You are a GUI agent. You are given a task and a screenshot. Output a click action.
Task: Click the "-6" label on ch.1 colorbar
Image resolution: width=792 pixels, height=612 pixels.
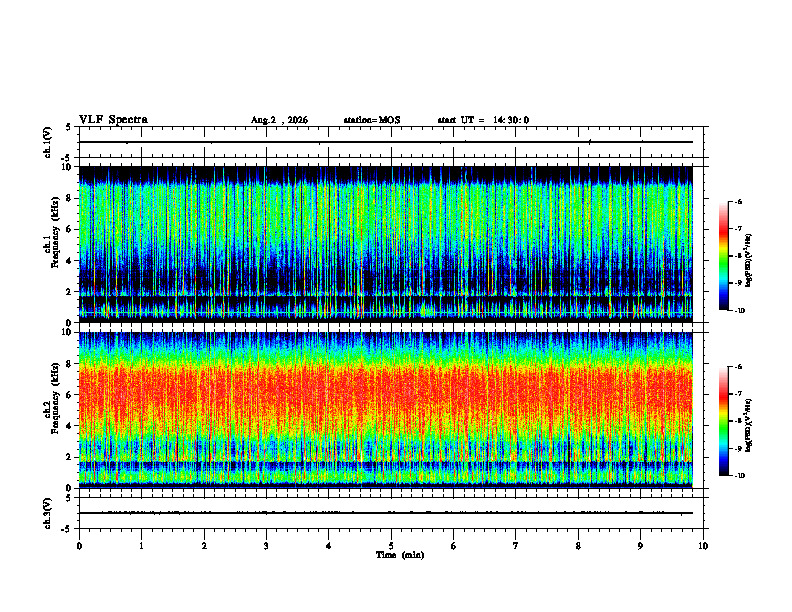click(x=739, y=201)
